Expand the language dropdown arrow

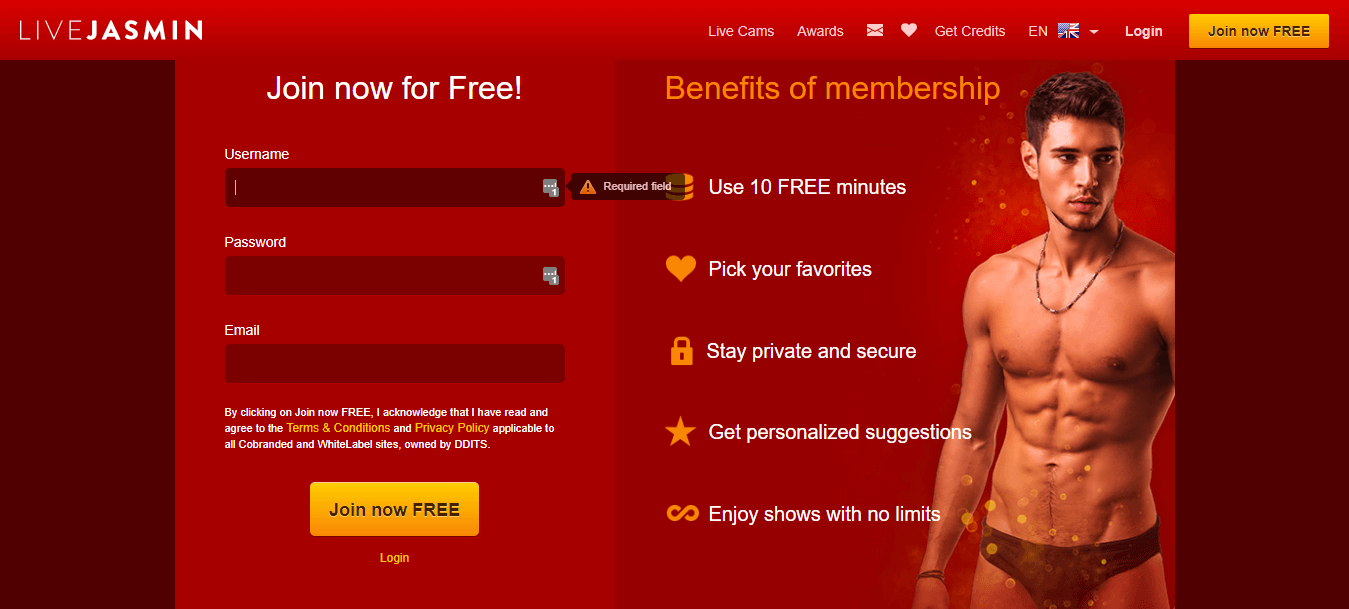(1094, 32)
